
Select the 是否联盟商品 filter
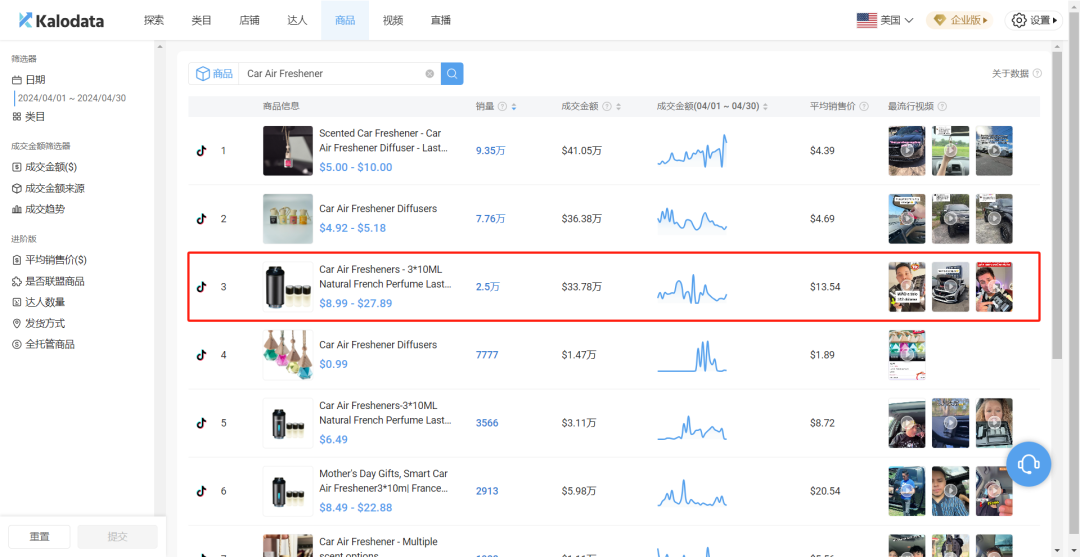coord(54,281)
